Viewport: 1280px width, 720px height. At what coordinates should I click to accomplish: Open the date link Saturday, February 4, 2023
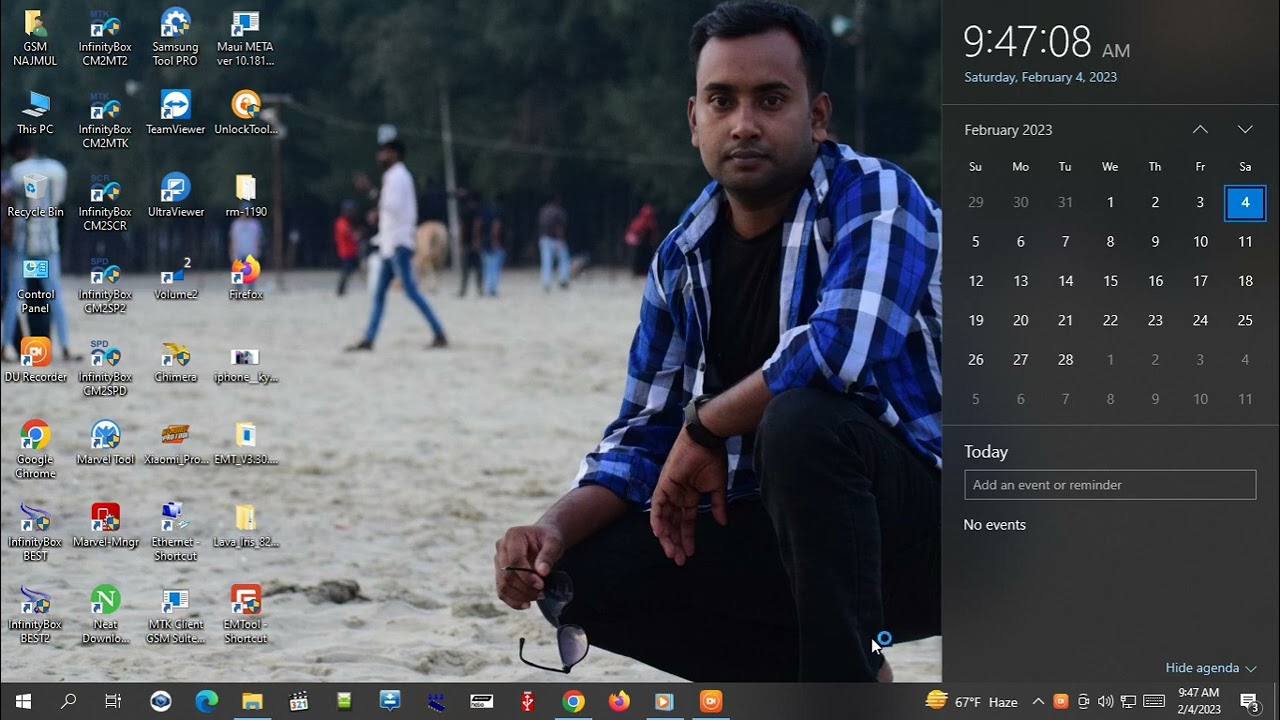(x=1040, y=77)
